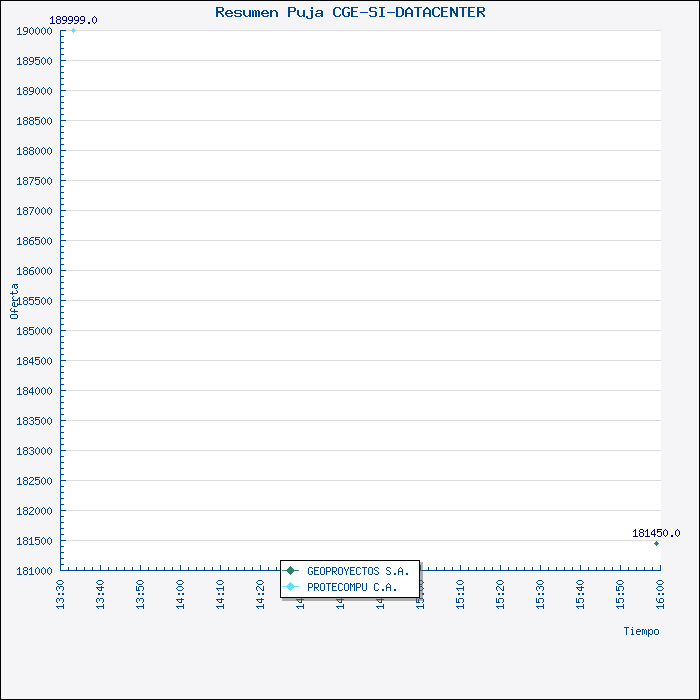Image resolution: width=700 pixels, height=700 pixels.
Task: Select the GEOPROYECTOS S.A. legend label
Action: tap(357, 571)
